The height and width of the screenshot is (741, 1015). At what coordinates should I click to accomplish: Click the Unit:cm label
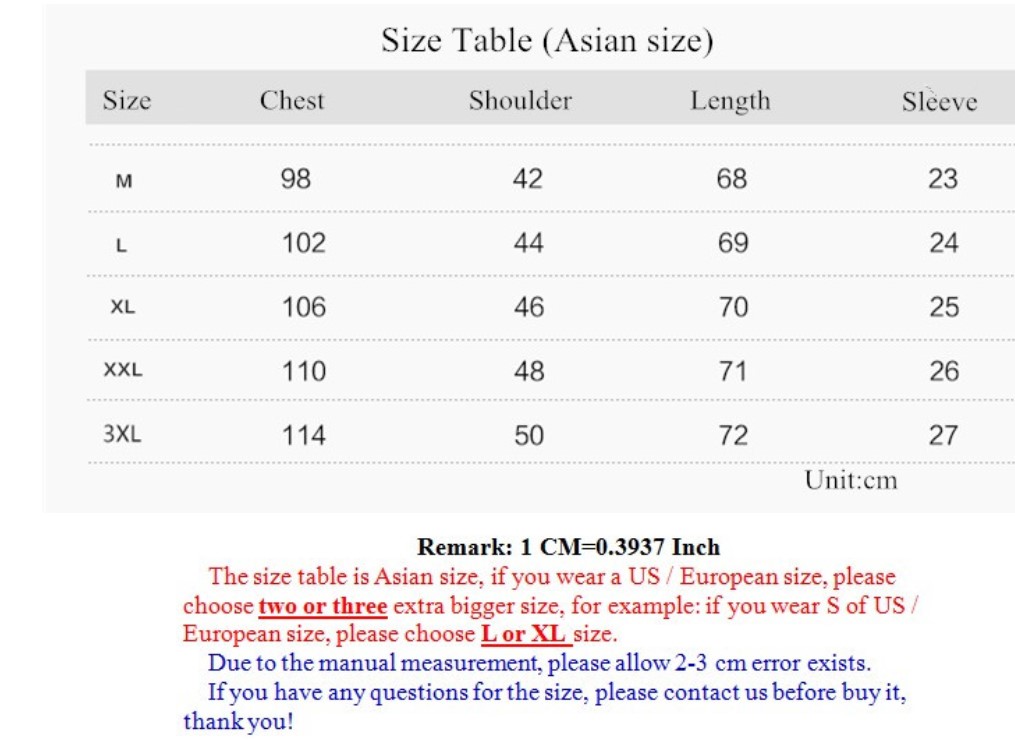(851, 481)
